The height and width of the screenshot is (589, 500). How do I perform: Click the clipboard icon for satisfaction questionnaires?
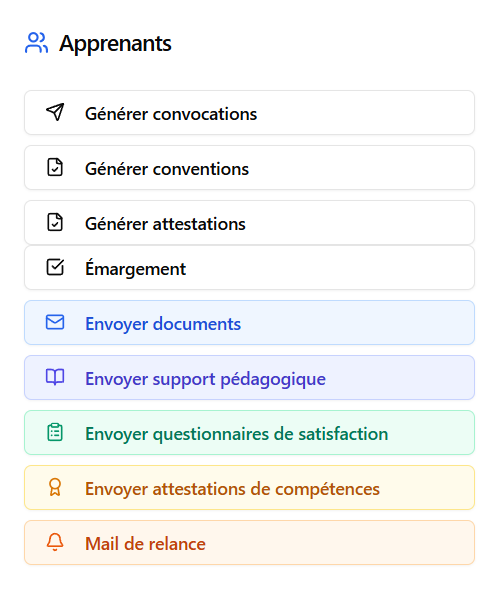tap(55, 432)
